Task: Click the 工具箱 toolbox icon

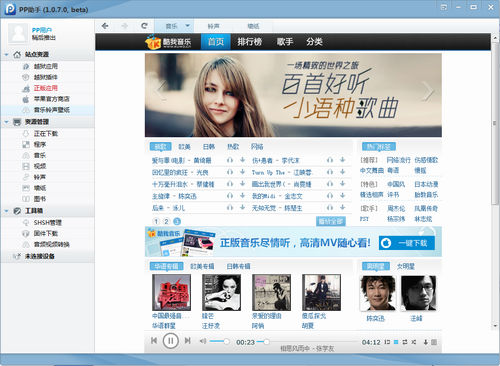Action: 17,211
